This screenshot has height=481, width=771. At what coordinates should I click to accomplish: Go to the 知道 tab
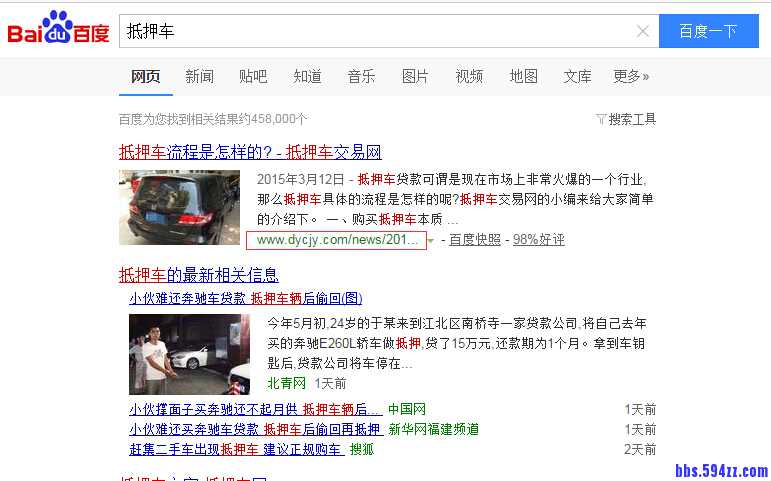pos(307,76)
